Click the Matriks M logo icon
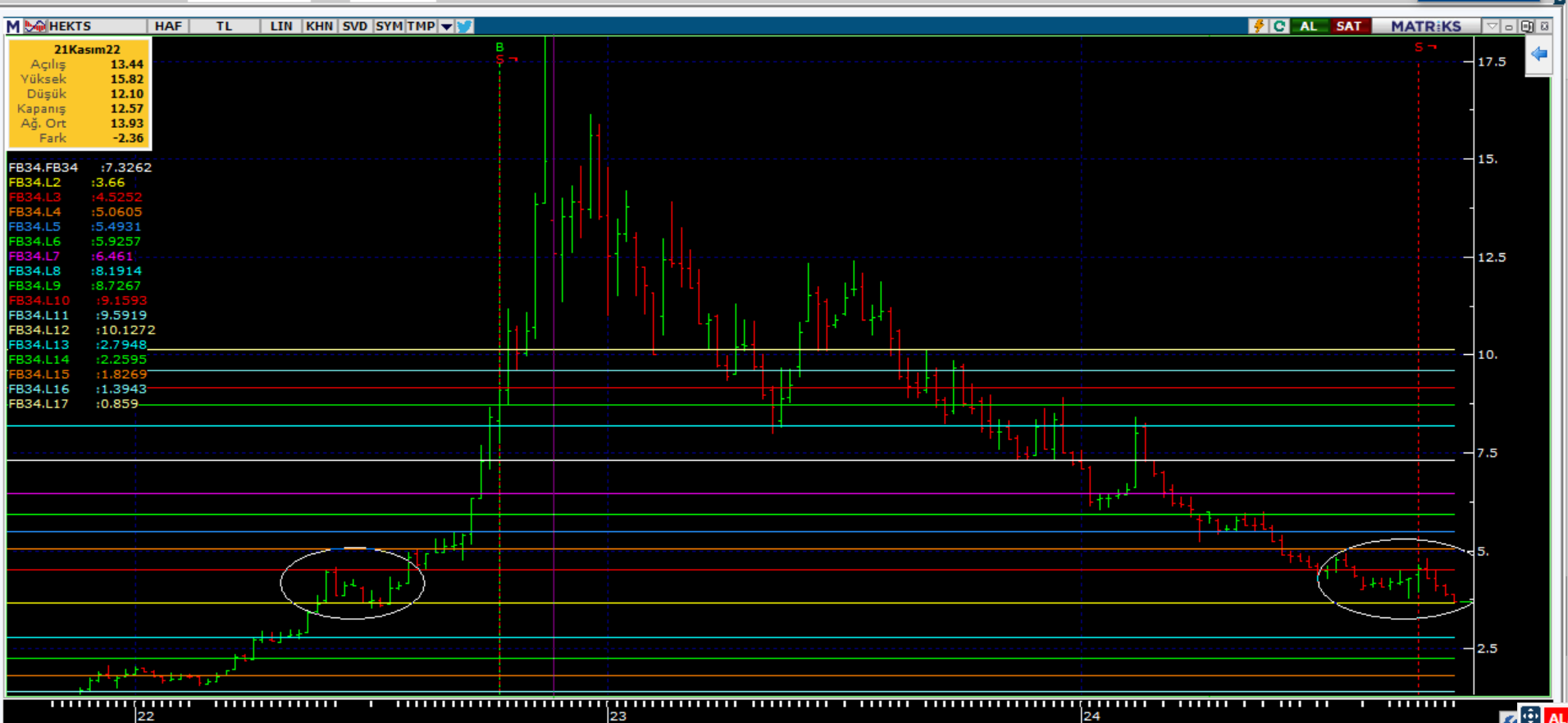This screenshot has height=723, width=1568. (x=13, y=26)
